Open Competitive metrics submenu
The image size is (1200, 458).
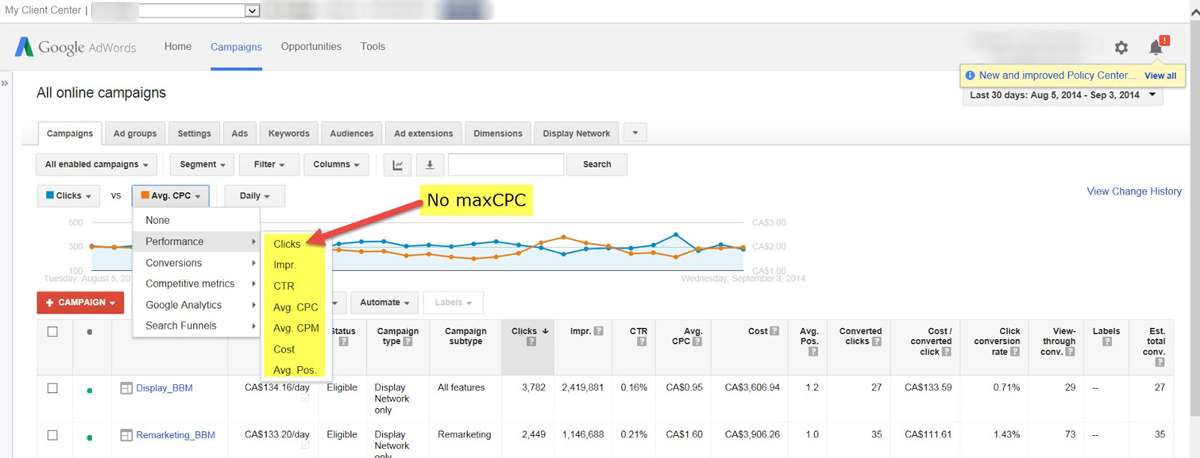pos(196,284)
